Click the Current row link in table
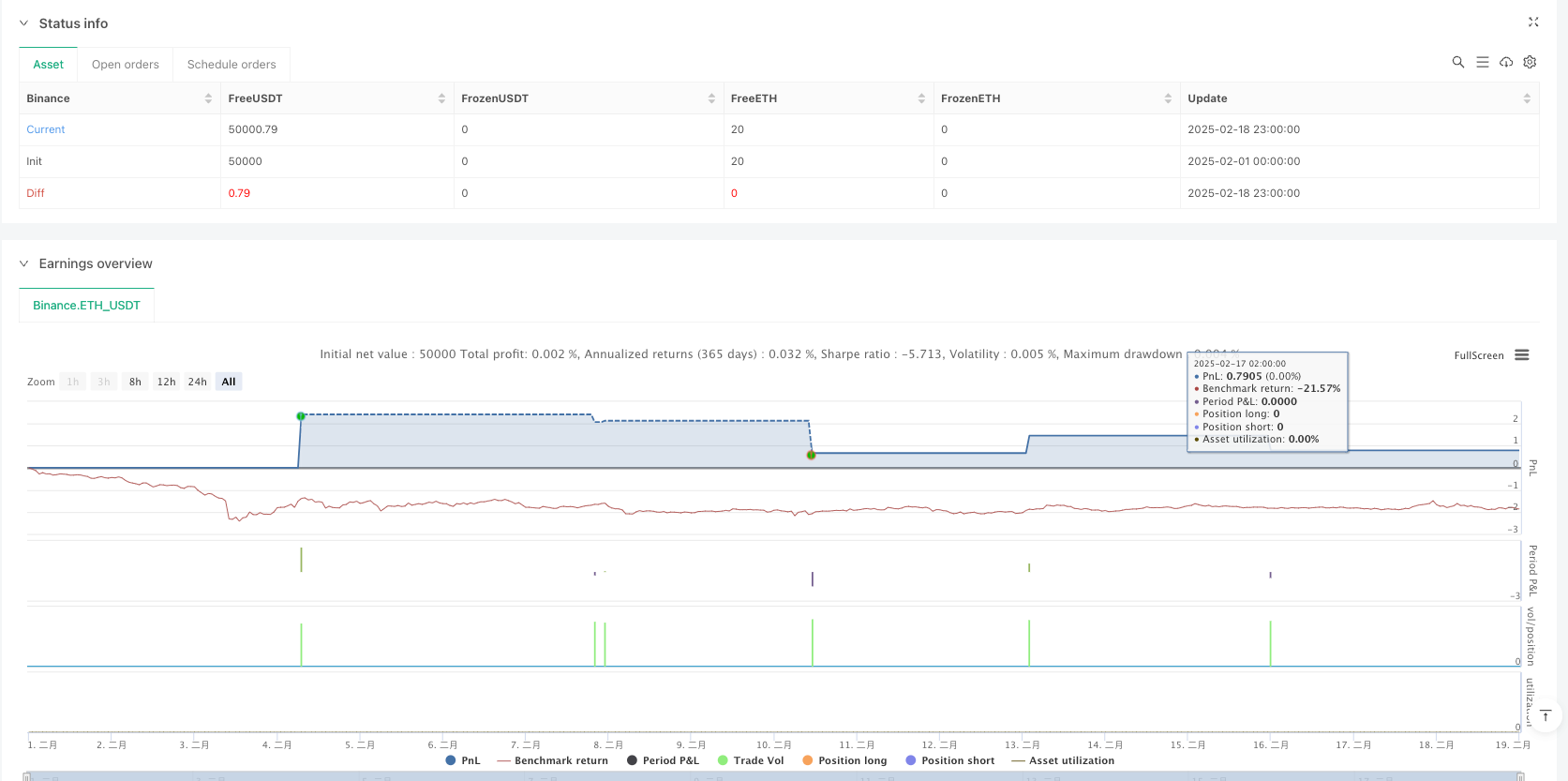This screenshot has height=781, width=1568. coord(46,129)
